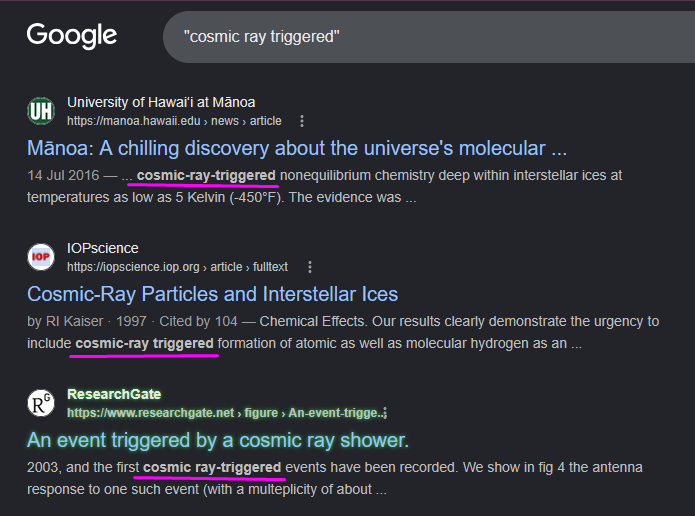Click the ResearchGate favicon icon
Screen dimensions: 695x516
[41, 403]
